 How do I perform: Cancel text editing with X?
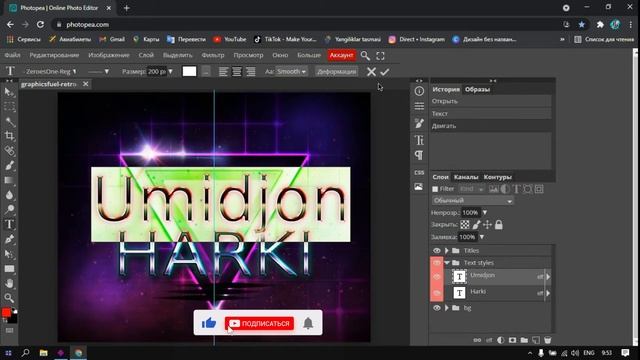click(x=371, y=72)
